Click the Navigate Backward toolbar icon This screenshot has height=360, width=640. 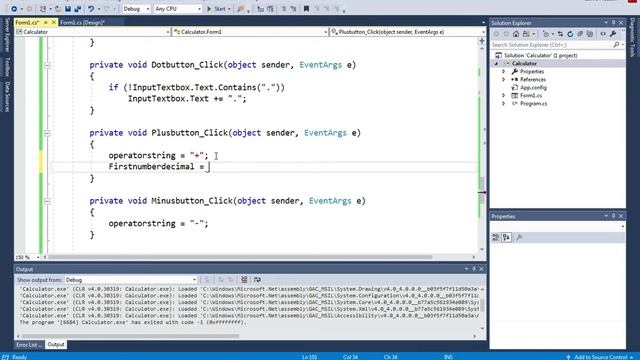(14, 9)
